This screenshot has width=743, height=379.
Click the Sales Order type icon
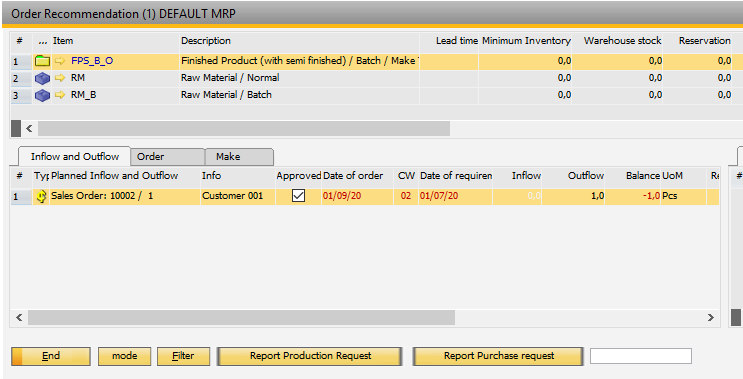click(x=42, y=196)
